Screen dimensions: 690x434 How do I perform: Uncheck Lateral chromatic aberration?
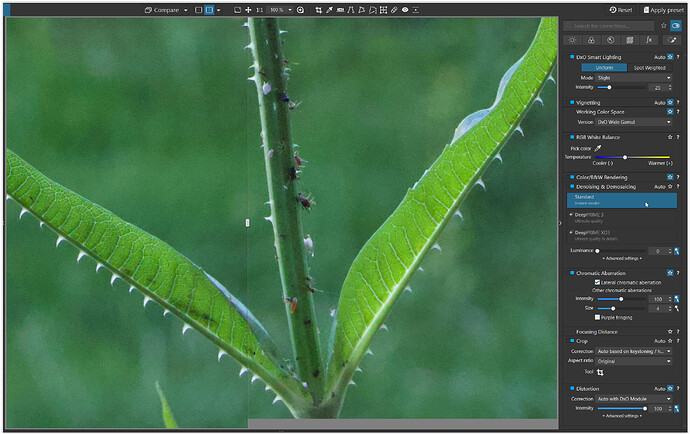pyautogui.click(x=597, y=283)
